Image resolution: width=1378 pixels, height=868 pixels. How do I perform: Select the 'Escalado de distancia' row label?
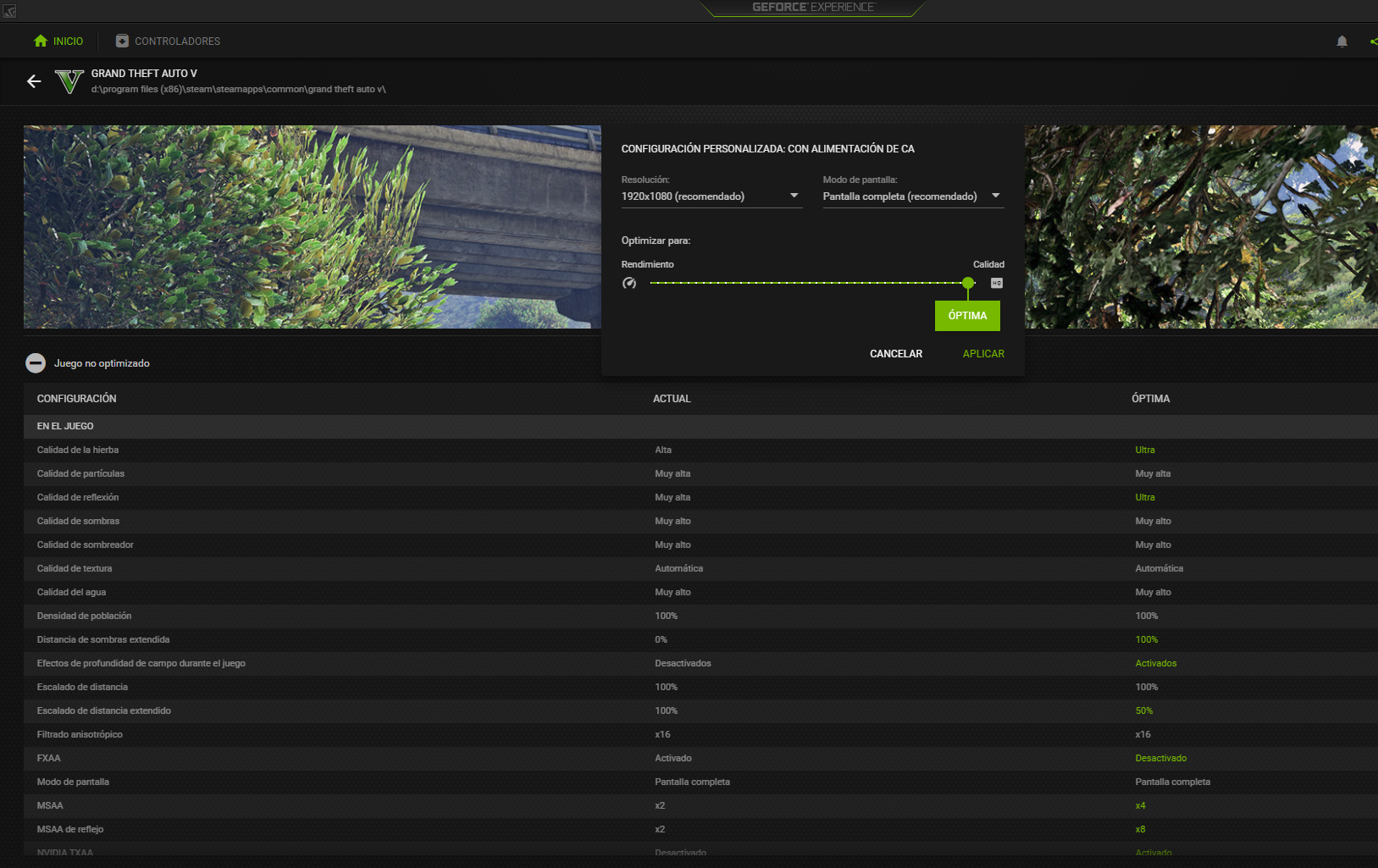(x=82, y=687)
